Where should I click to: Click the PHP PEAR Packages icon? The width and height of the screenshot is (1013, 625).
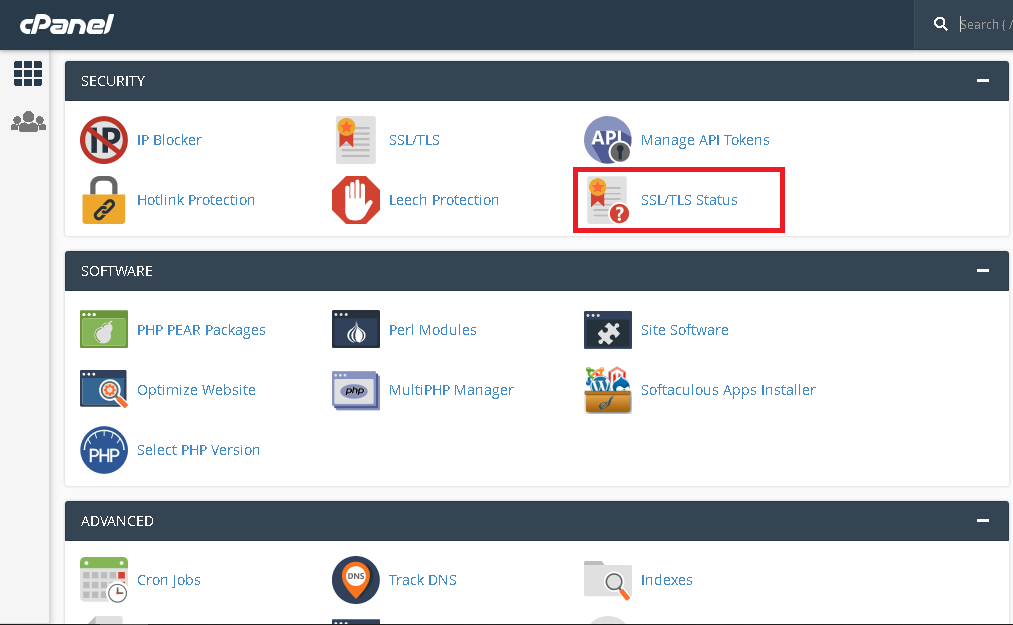pyautogui.click(x=104, y=329)
